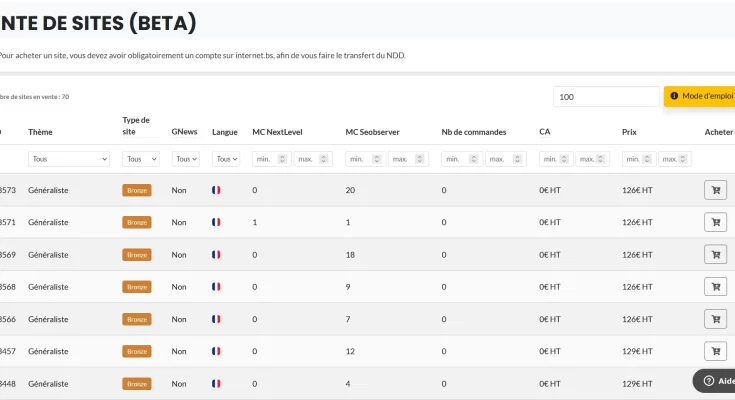Viewport: 735px width, 400px height.
Task: Sort by Nb de commandes column header
Action: click(473, 132)
